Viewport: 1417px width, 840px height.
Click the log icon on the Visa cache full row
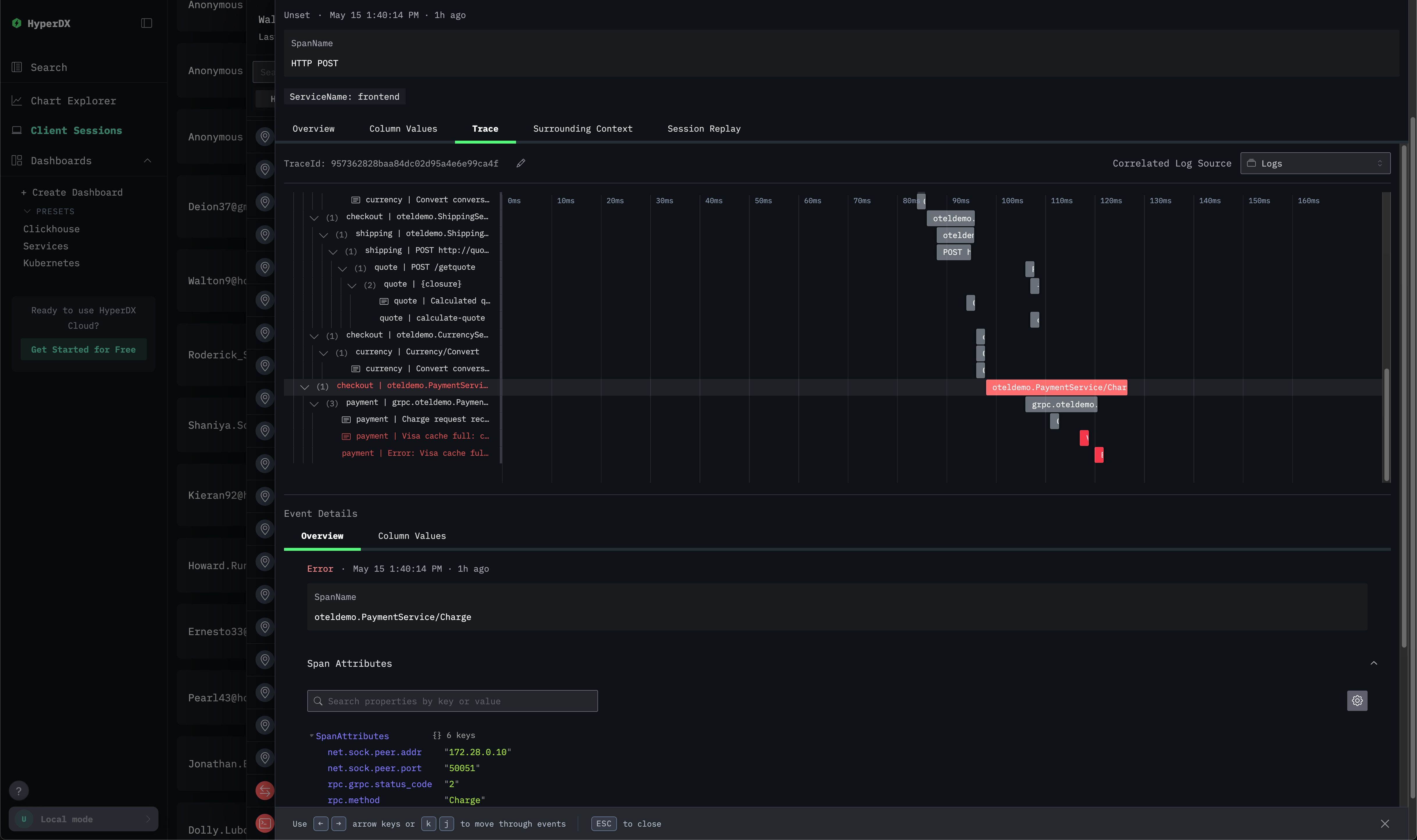[346, 436]
